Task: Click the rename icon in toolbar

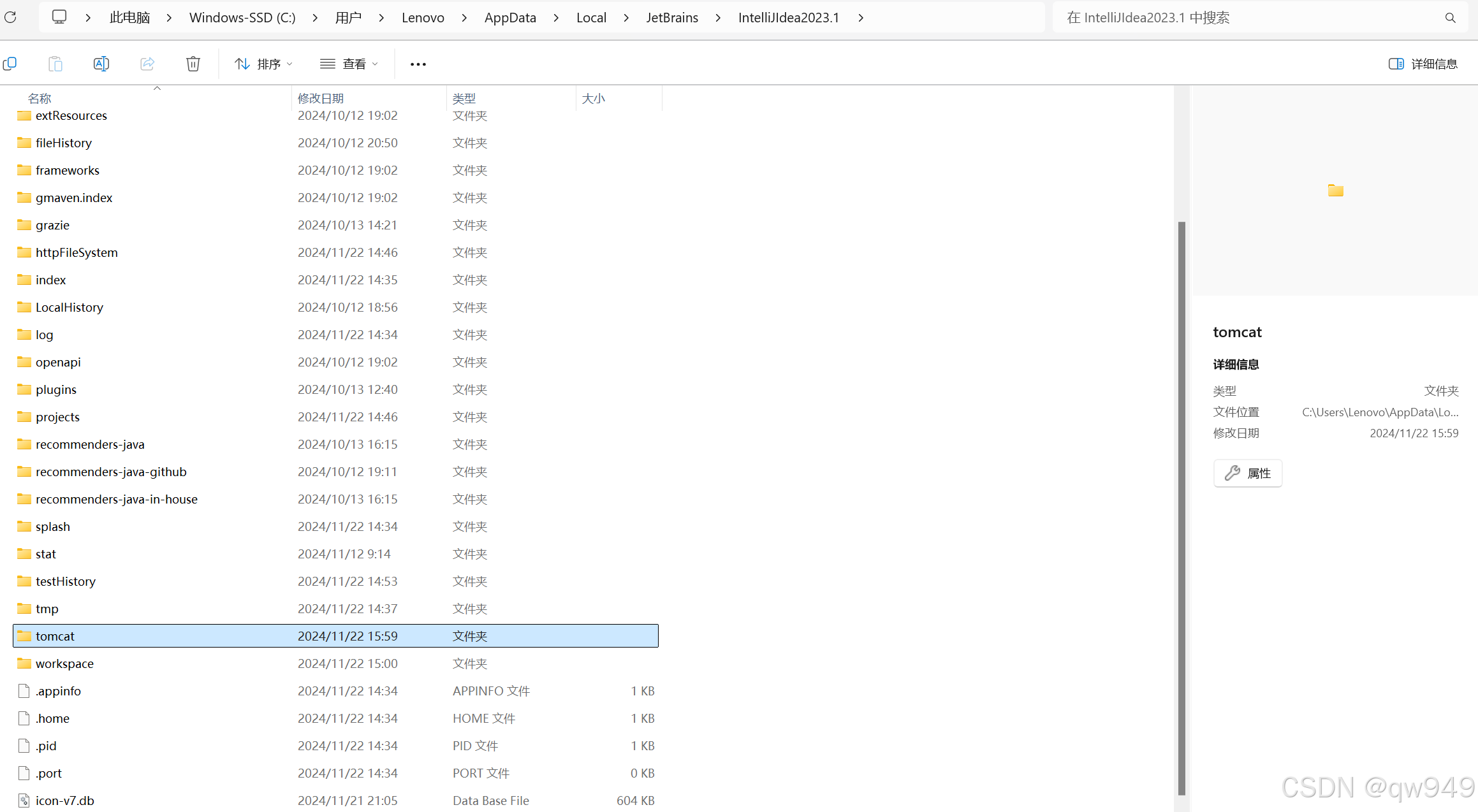Action: point(101,64)
